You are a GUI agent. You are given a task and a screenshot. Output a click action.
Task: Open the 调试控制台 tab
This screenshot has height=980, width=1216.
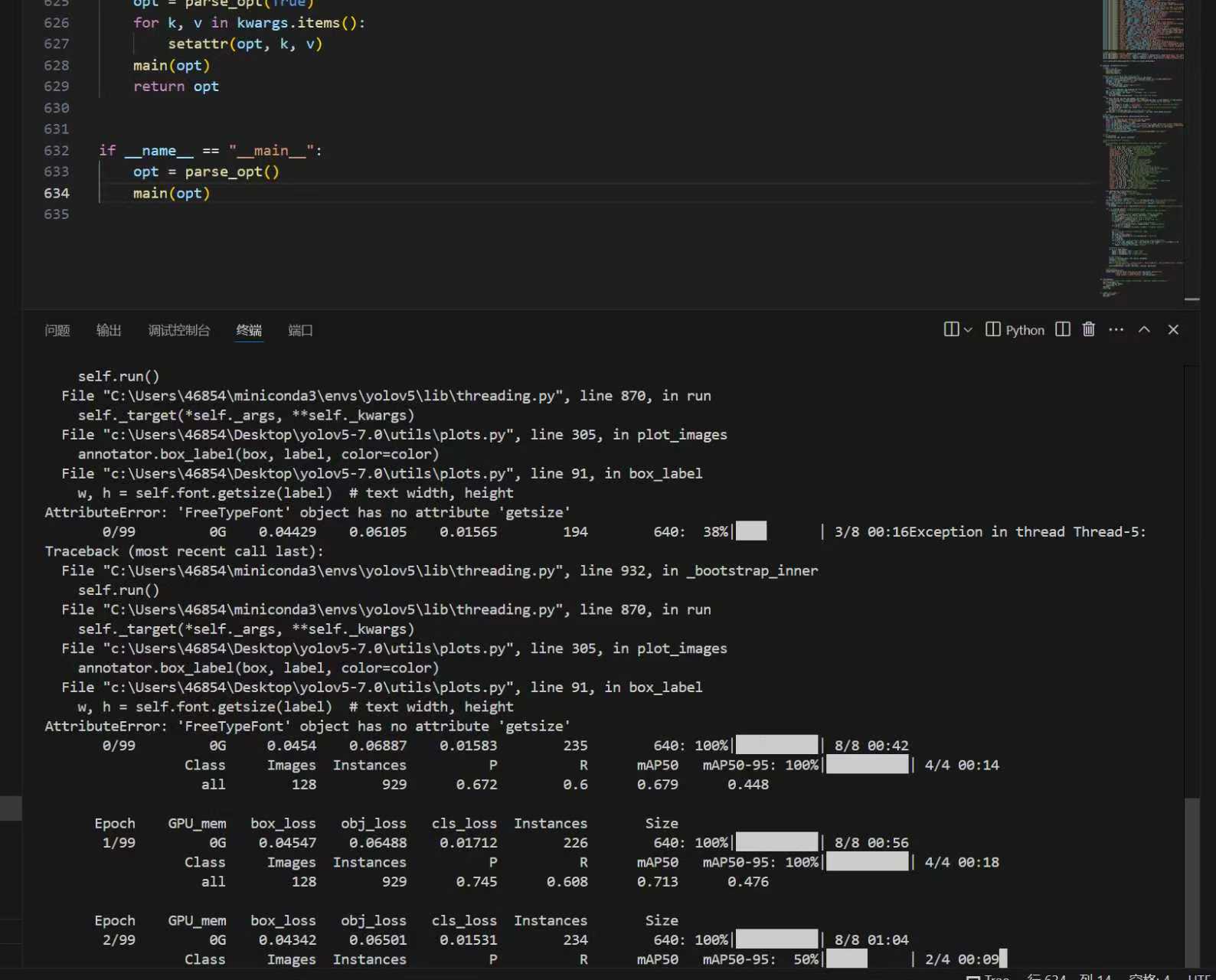178,330
